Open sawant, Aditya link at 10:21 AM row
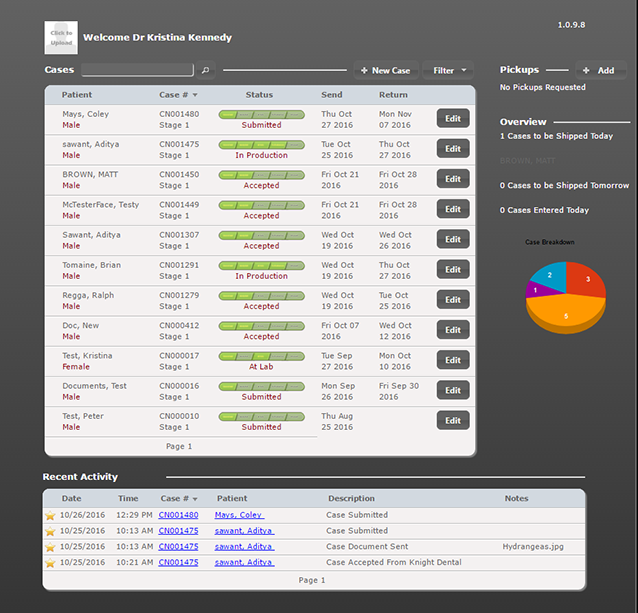This screenshot has width=638, height=613. [245, 563]
